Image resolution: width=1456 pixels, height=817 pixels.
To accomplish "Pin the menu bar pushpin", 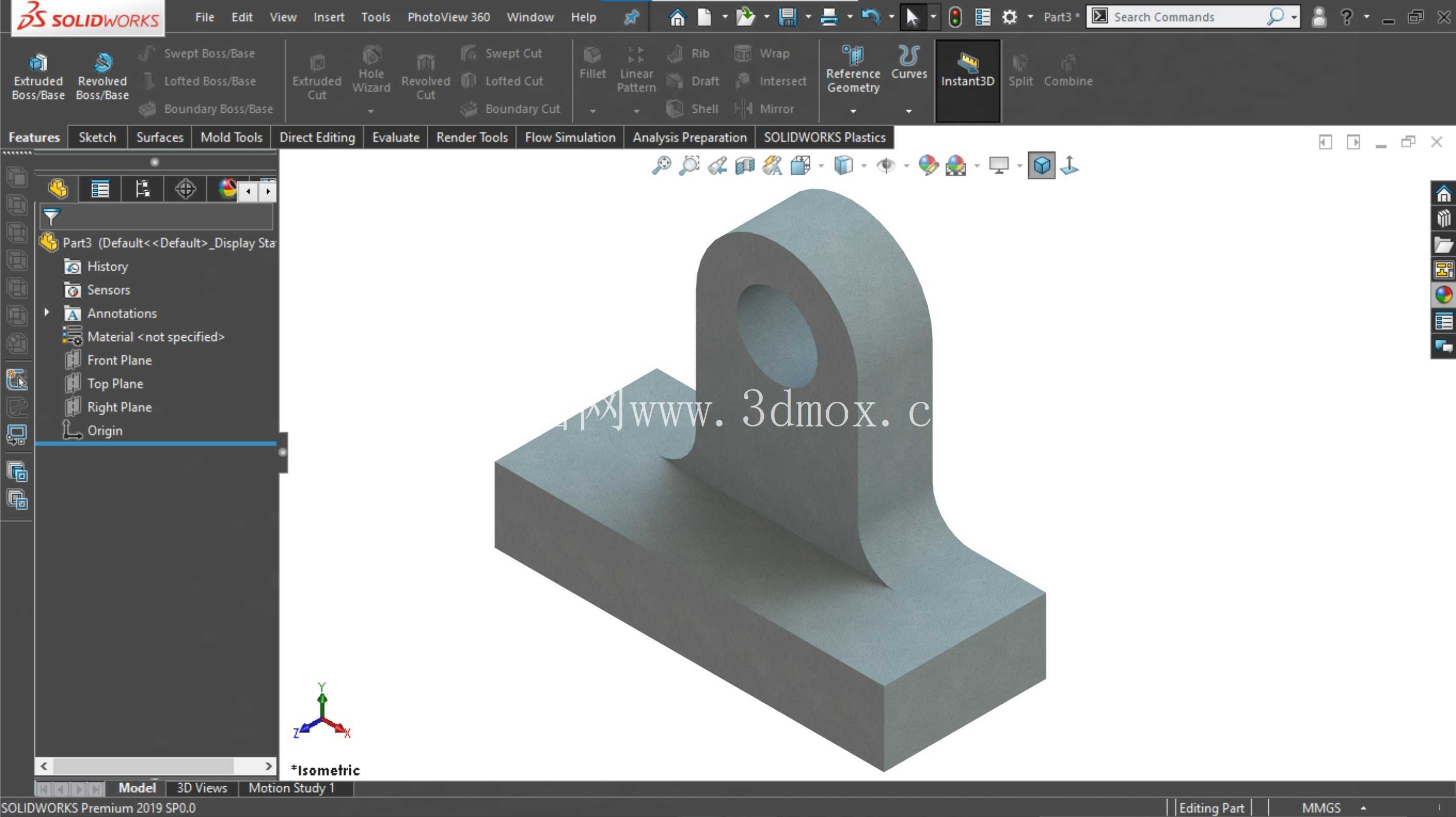I will coord(631,17).
